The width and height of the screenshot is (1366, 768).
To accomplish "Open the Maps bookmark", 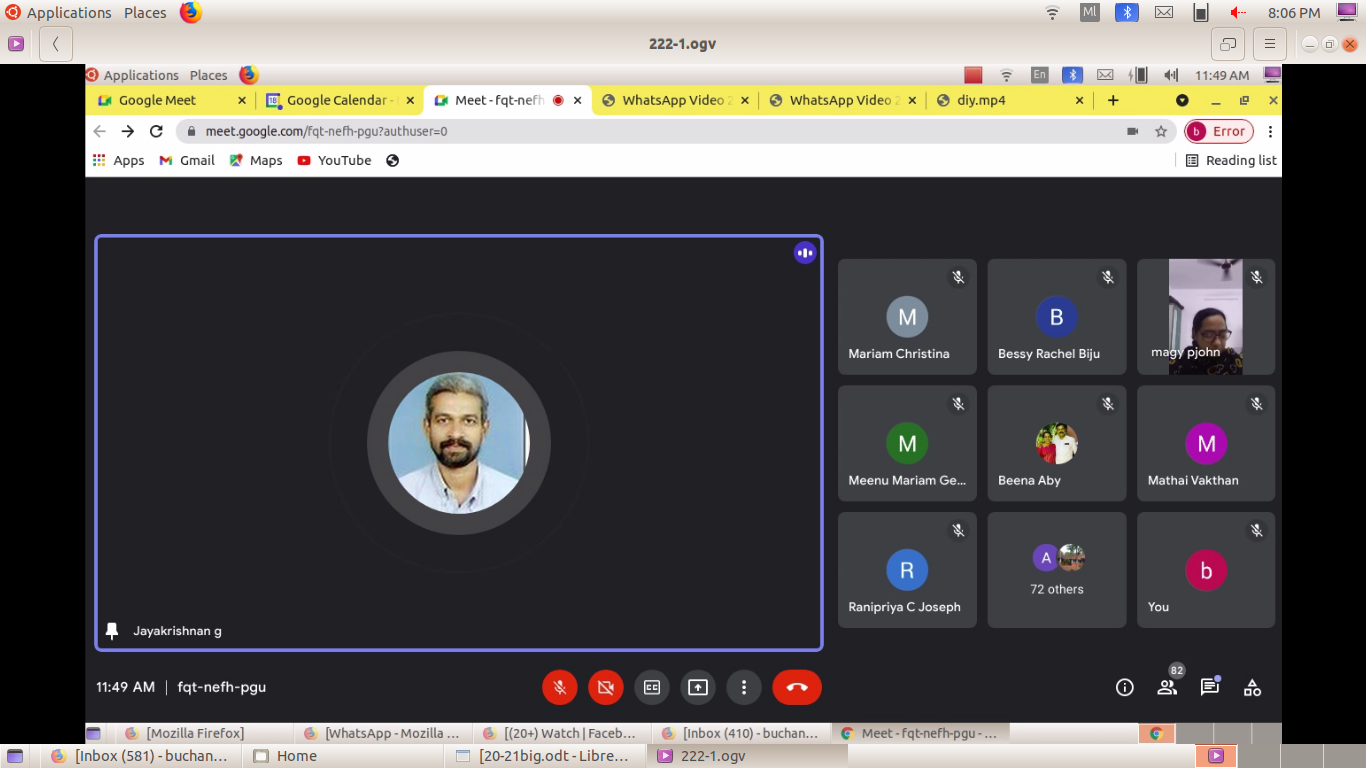I will 256,160.
